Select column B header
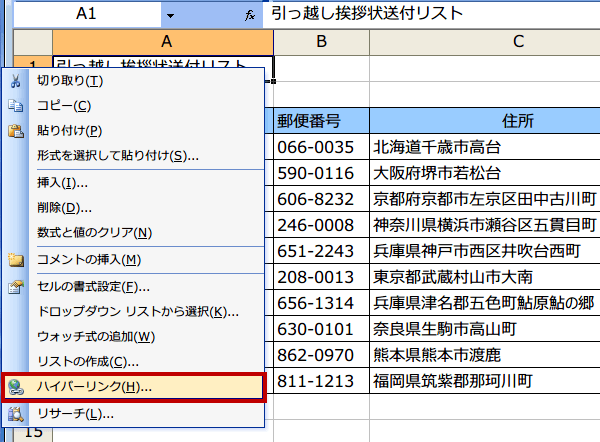The width and height of the screenshot is (600, 442). tap(321, 42)
